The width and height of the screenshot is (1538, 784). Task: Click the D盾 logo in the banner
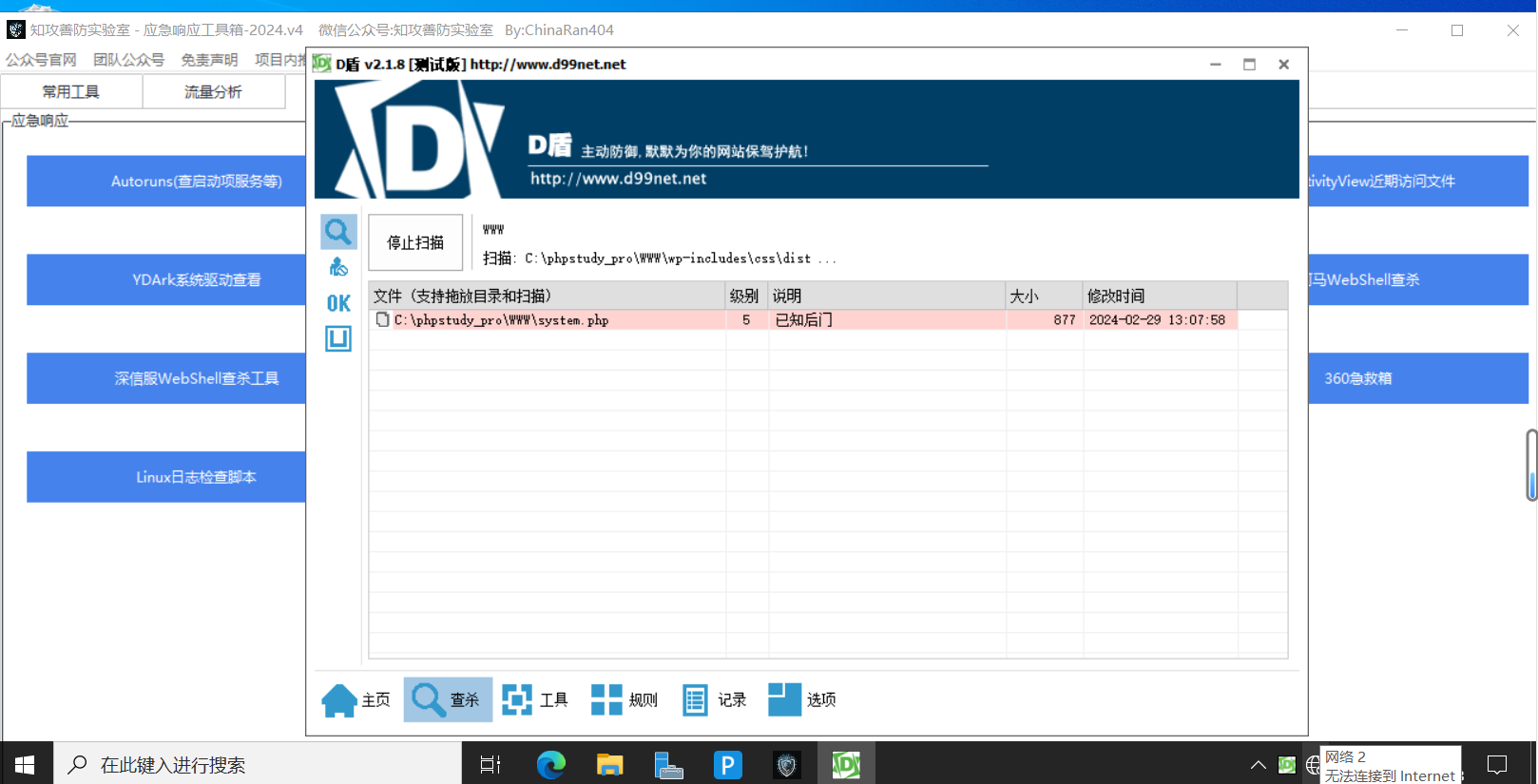click(418, 140)
